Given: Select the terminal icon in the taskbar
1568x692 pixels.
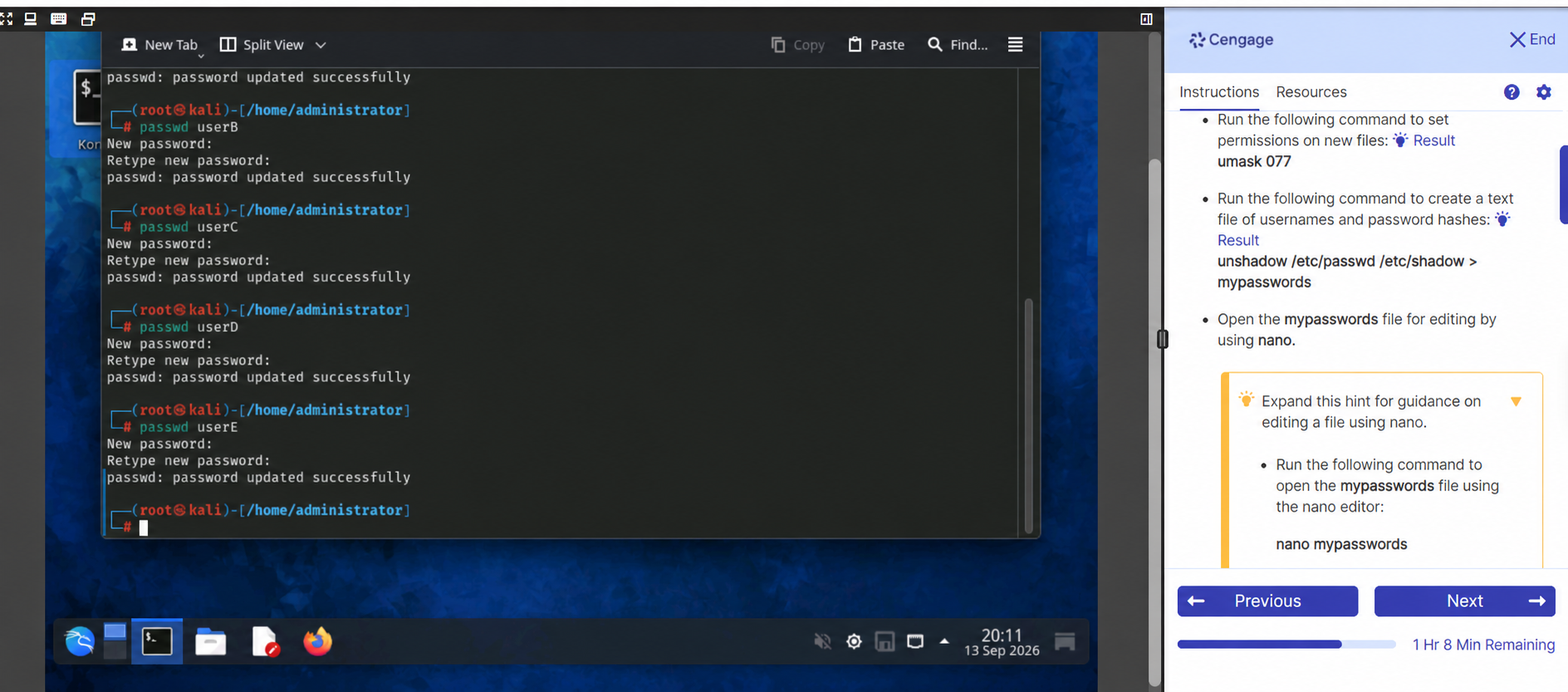Looking at the screenshot, I should click(157, 641).
